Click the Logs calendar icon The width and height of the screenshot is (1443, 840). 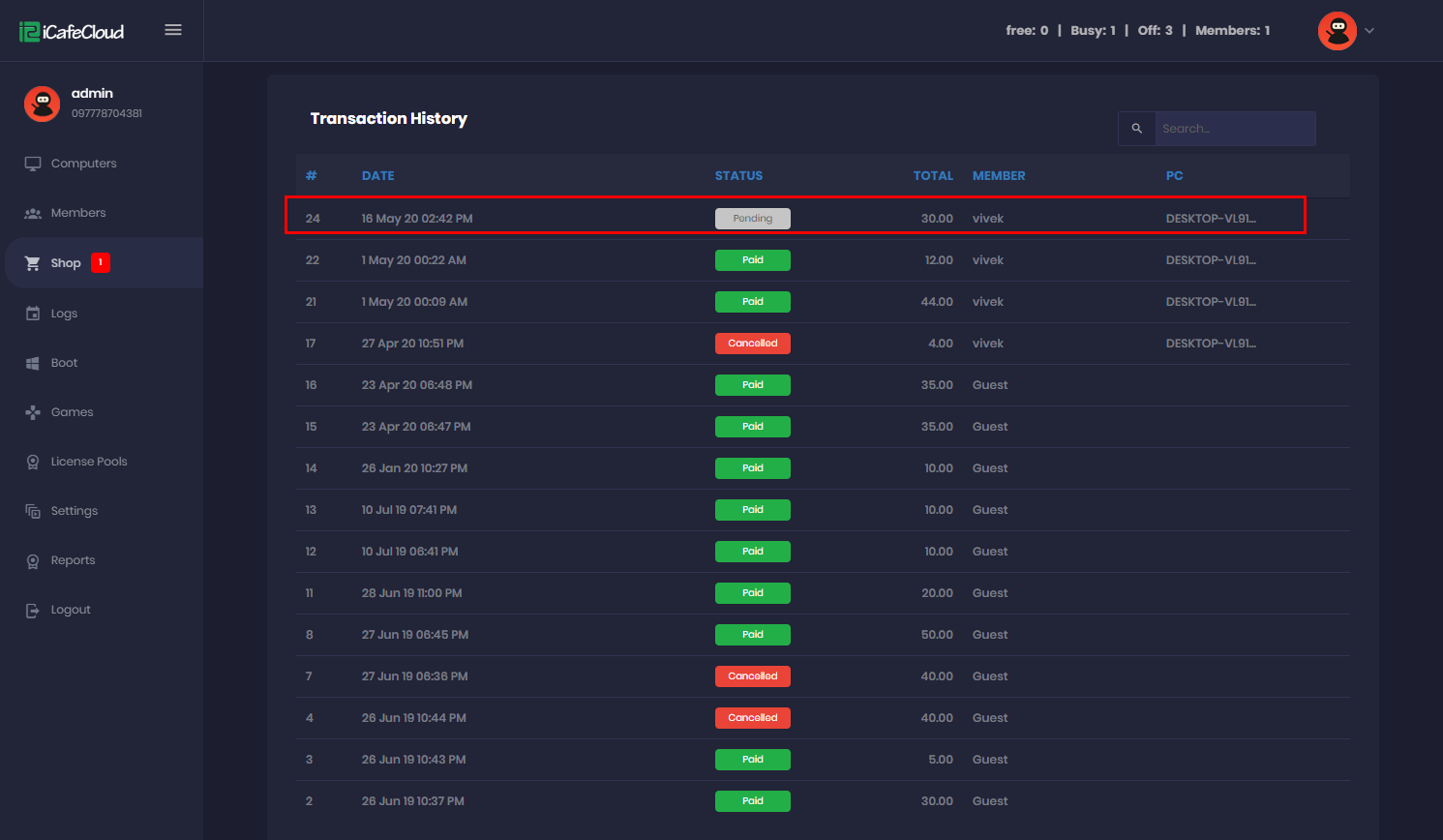pyautogui.click(x=33, y=314)
